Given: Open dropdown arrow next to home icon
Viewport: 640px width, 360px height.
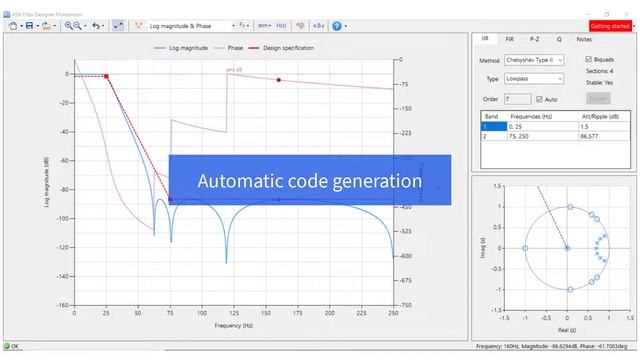Looking at the screenshot, I should pos(21,26).
